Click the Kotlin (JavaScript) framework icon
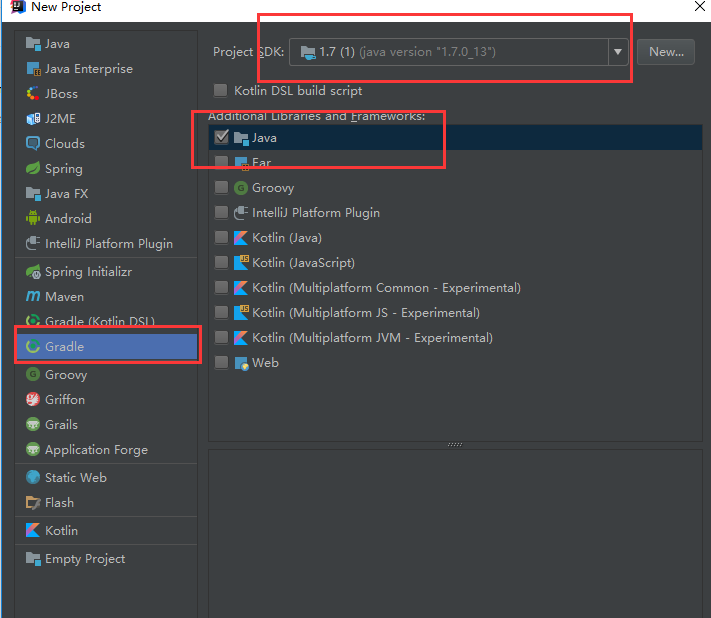Screen dimensions: 711x618 (241, 263)
